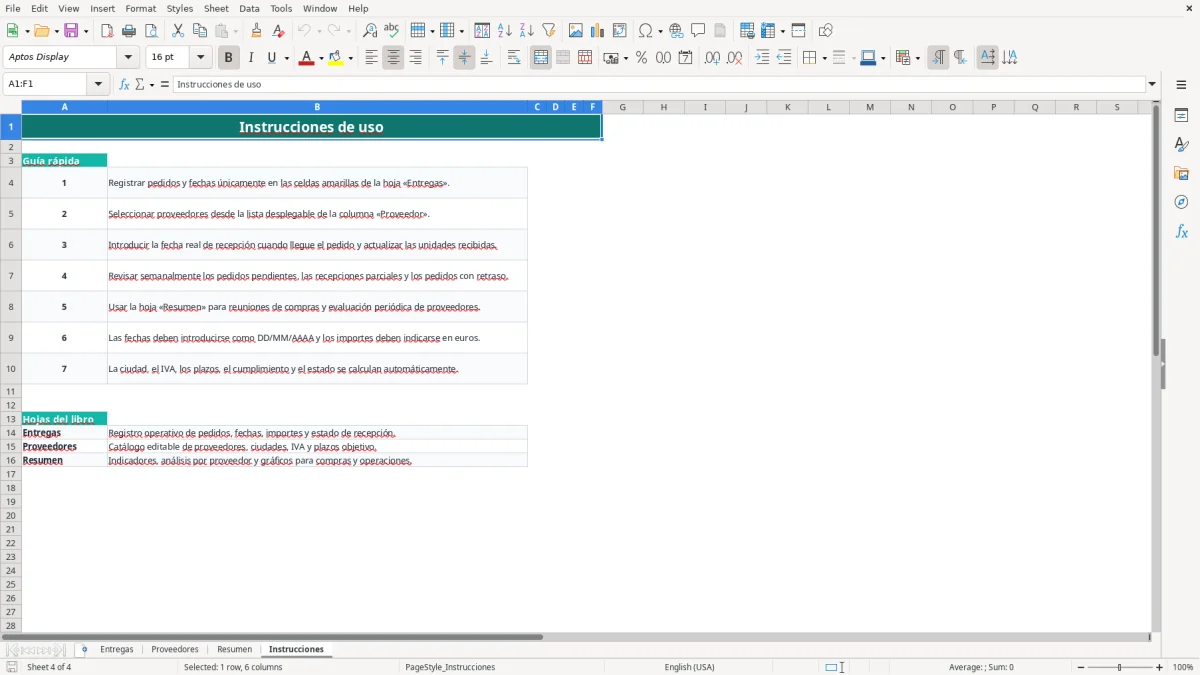Viewport: 1200px width, 675px height.
Task: Open the sidebar Properties deck
Action: coord(1181,116)
